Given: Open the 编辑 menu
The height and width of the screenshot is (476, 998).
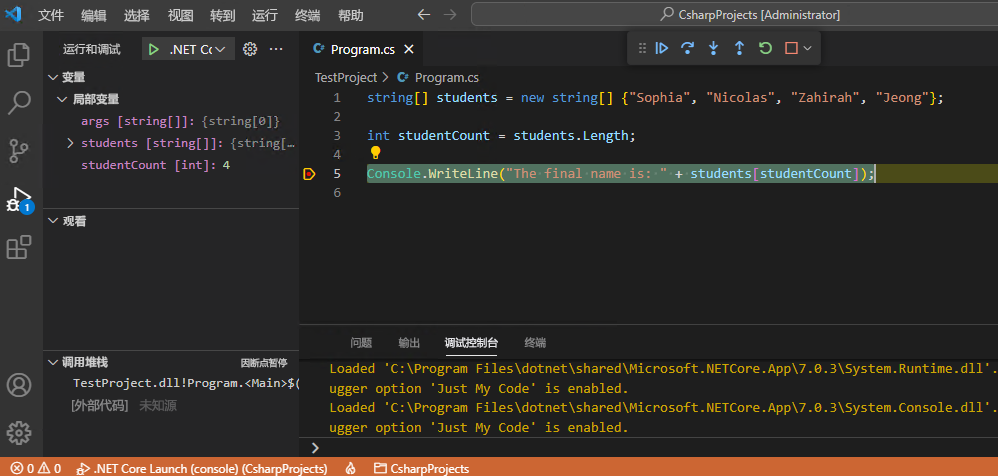Looking at the screenshot, I should [94, 15].
